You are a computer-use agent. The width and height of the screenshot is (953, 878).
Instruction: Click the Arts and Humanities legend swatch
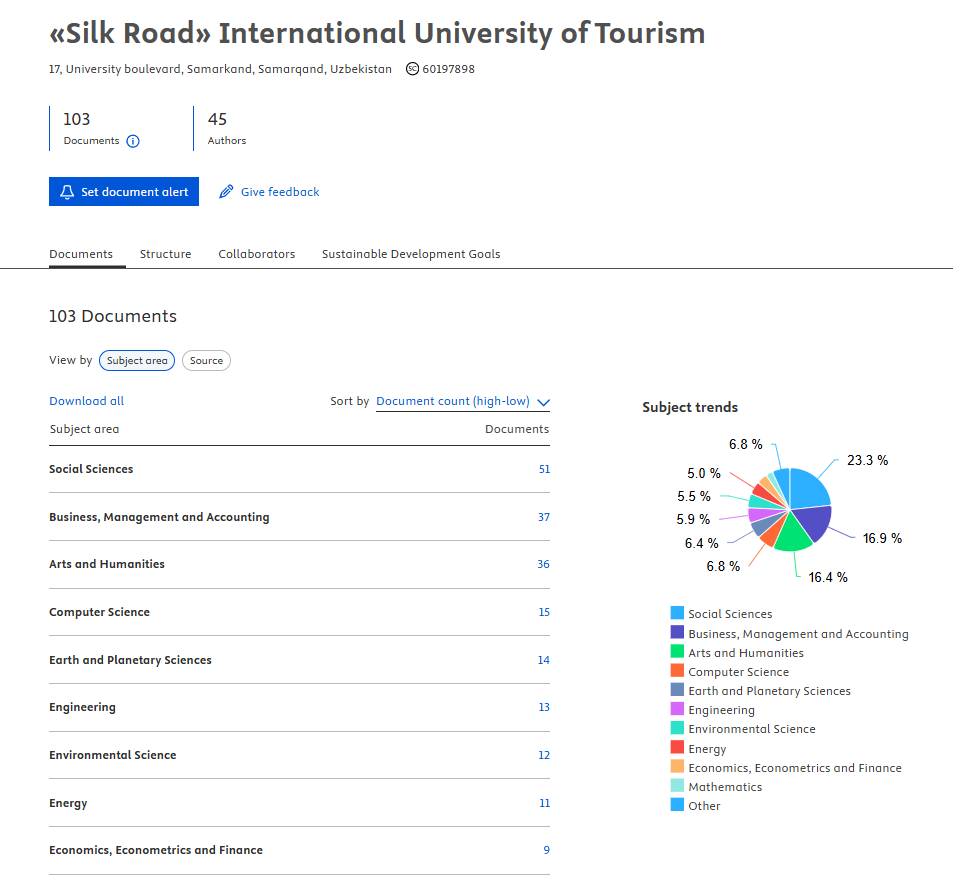[677, 652]
